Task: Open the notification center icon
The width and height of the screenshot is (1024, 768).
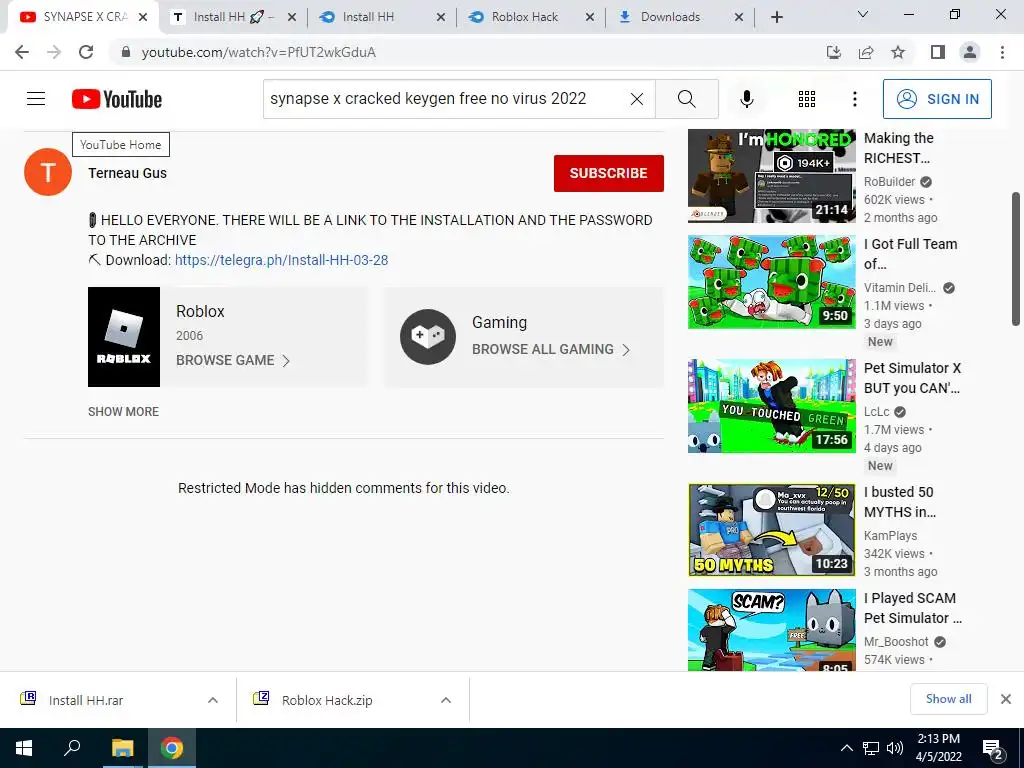Action: [x=993, y=749]
